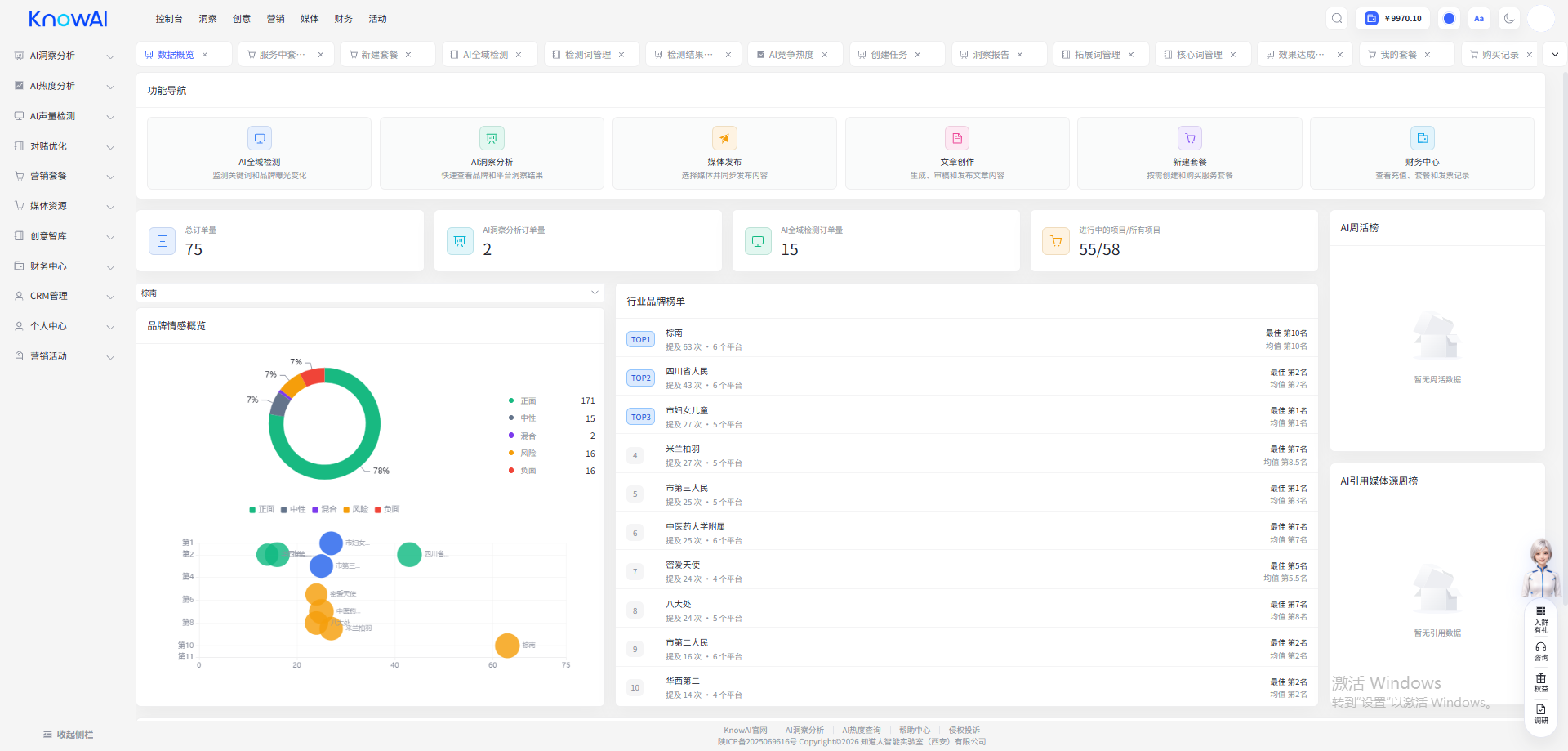Open the KnowAI官网 footer link
The height and width of the screenshot is (751, 1568).
[x=746, y=731]
